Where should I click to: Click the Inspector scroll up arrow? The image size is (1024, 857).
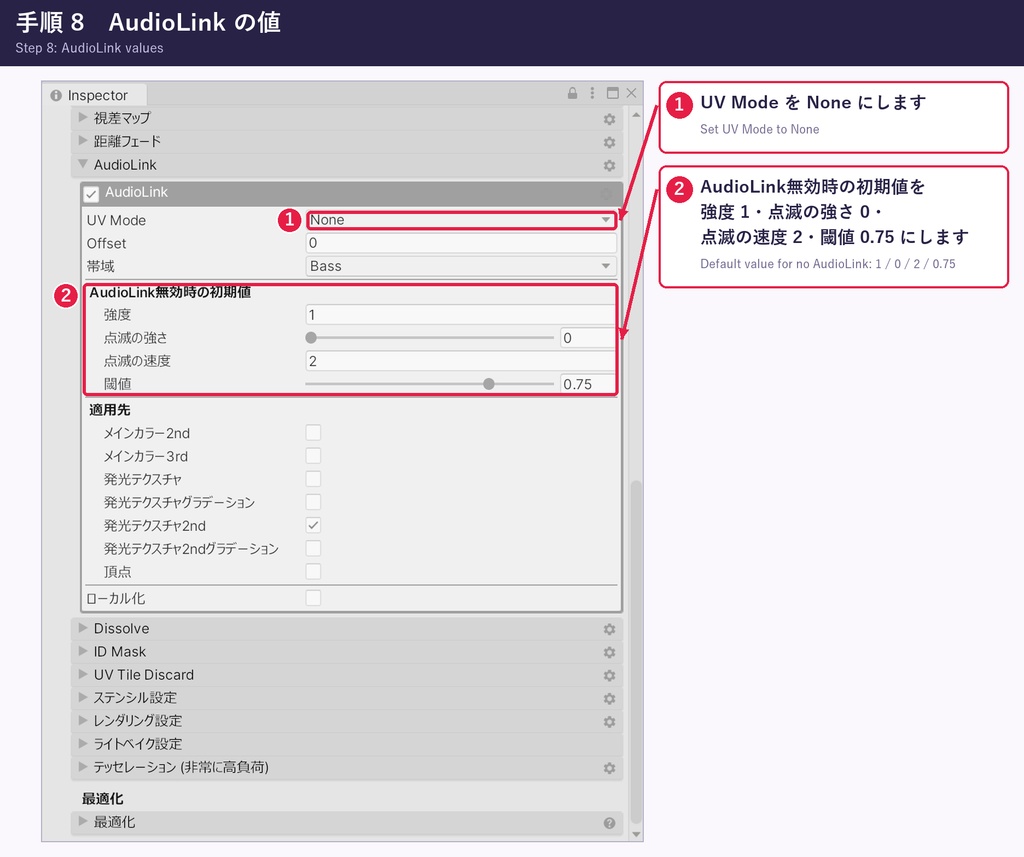[636, 115]
